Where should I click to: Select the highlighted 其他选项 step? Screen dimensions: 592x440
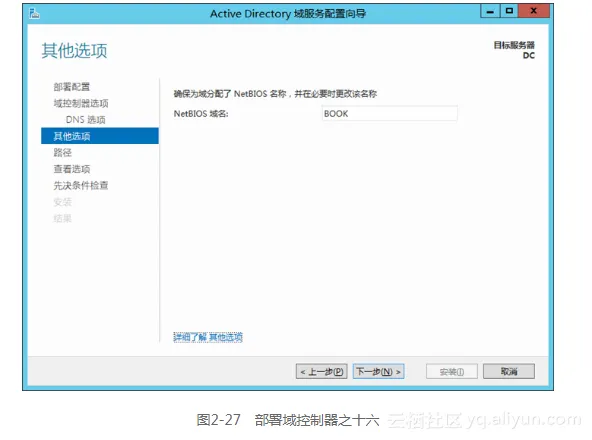click(100, 136)
